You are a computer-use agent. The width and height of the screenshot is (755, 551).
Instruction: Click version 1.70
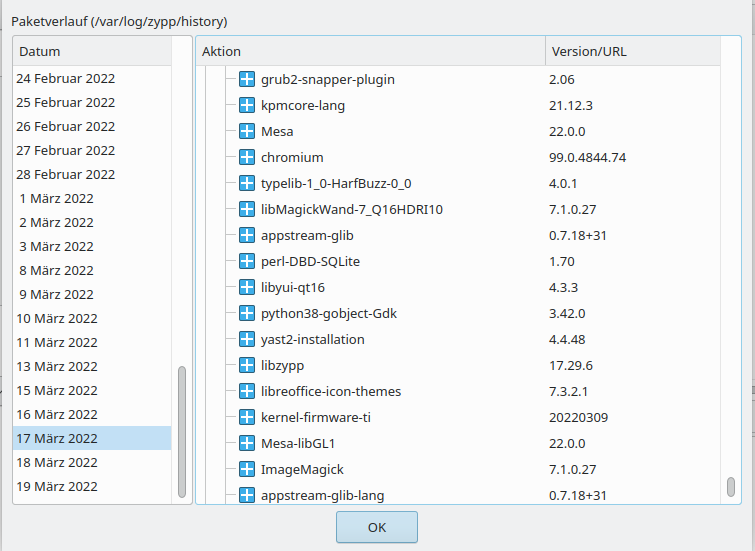pos(561,262)
